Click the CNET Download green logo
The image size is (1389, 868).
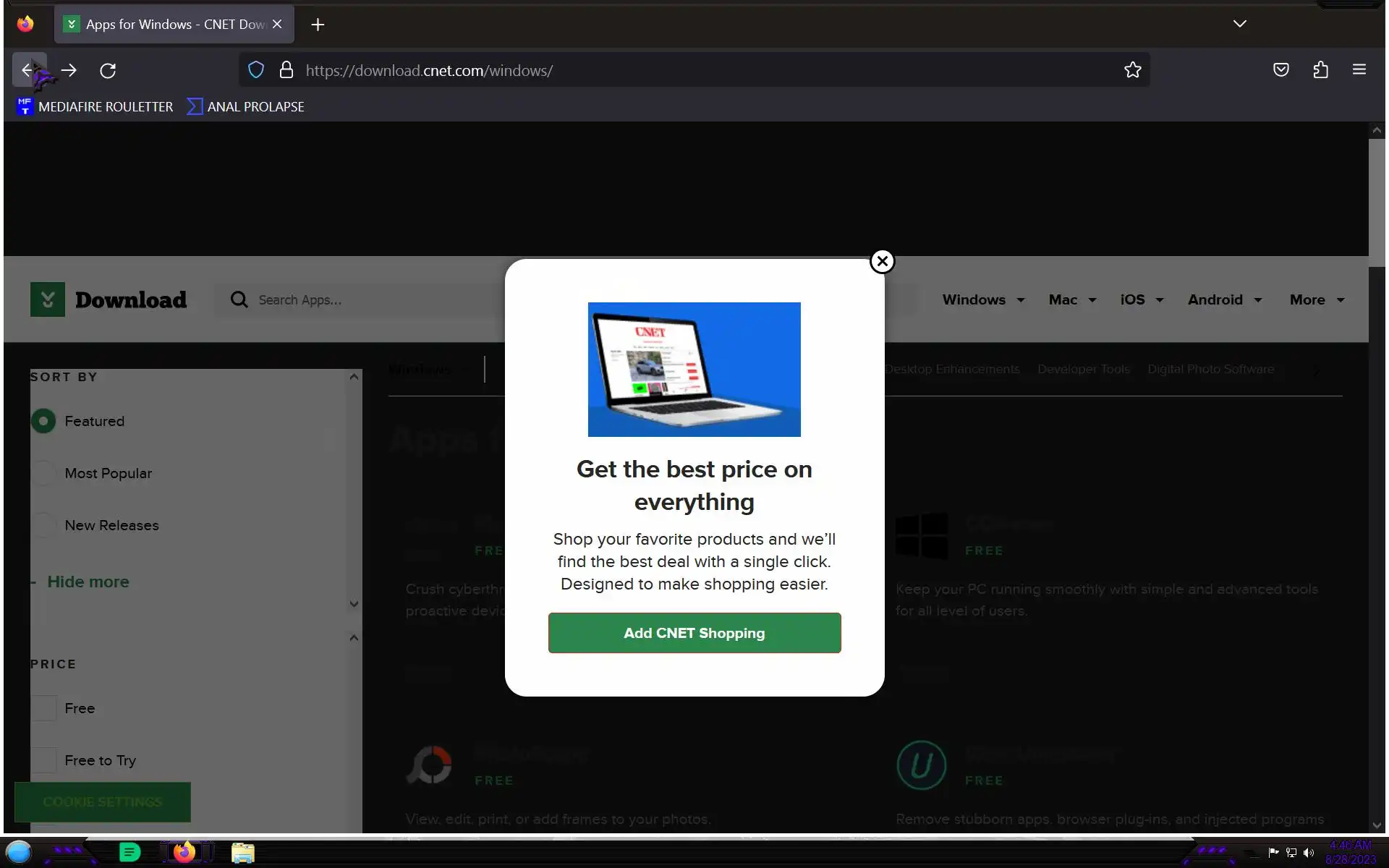click(x=48, y=299)
